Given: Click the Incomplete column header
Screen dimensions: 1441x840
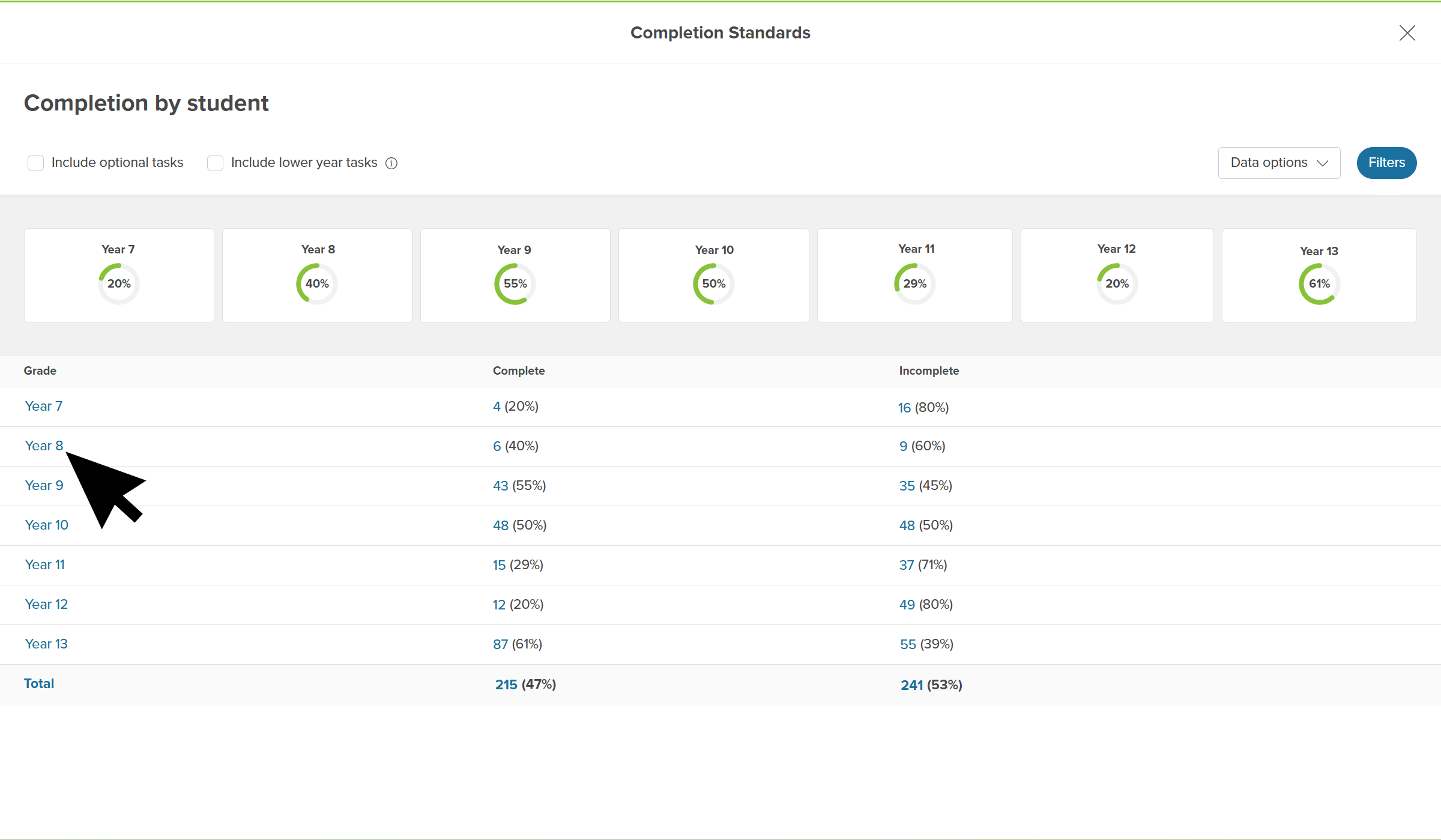Looking at the screenshot, I should (929, 370).
